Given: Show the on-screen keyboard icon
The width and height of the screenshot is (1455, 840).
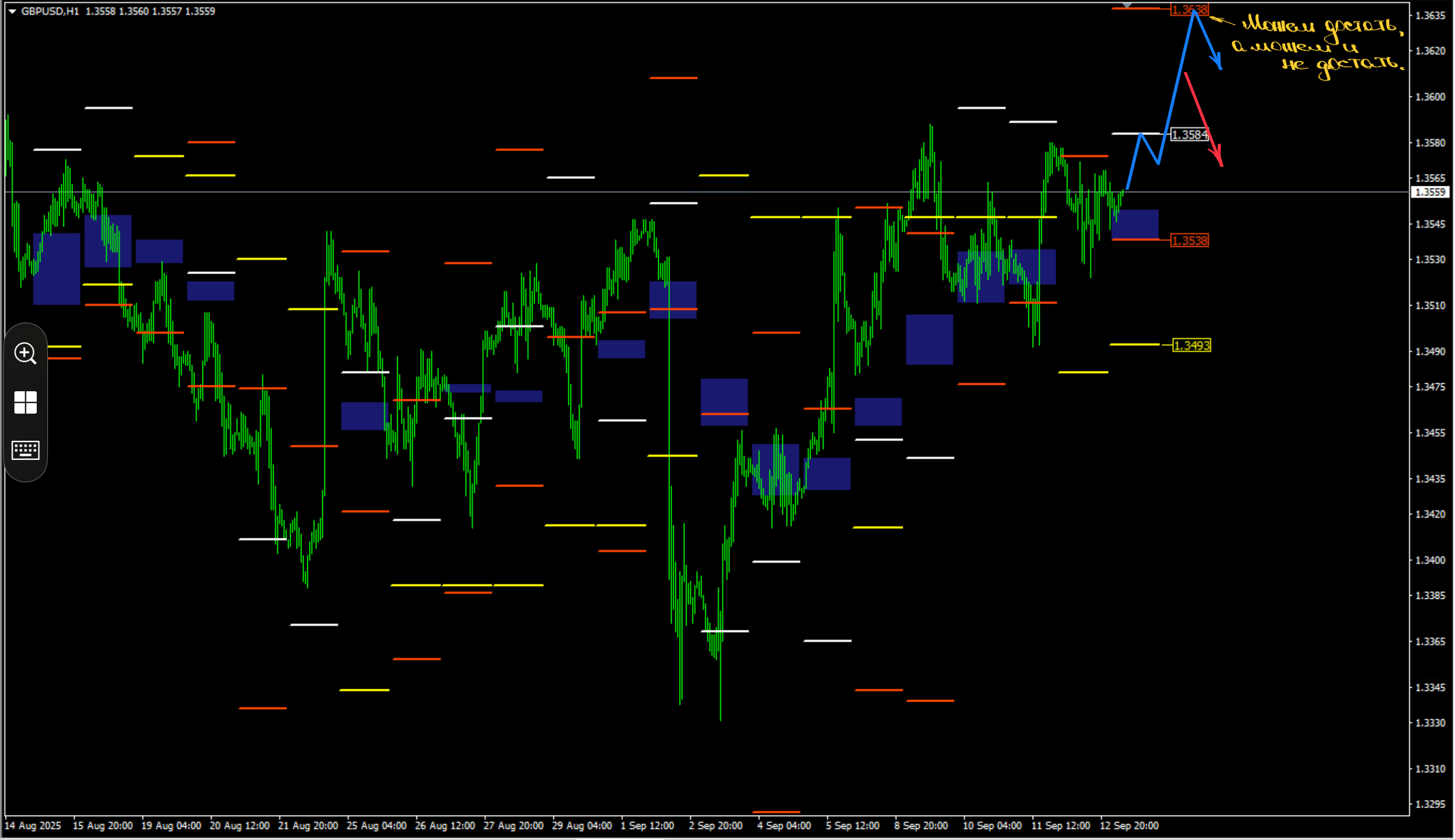Looking at the screenshot, I should click(x=26, y=450).
